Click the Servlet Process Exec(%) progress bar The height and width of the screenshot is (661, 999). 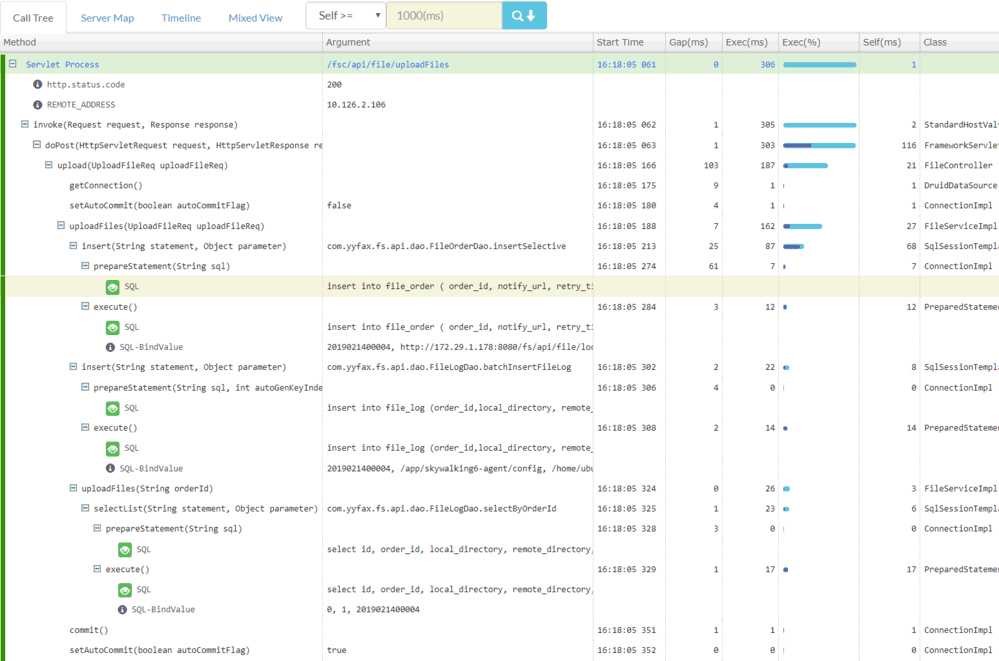(x=819, y=64)
